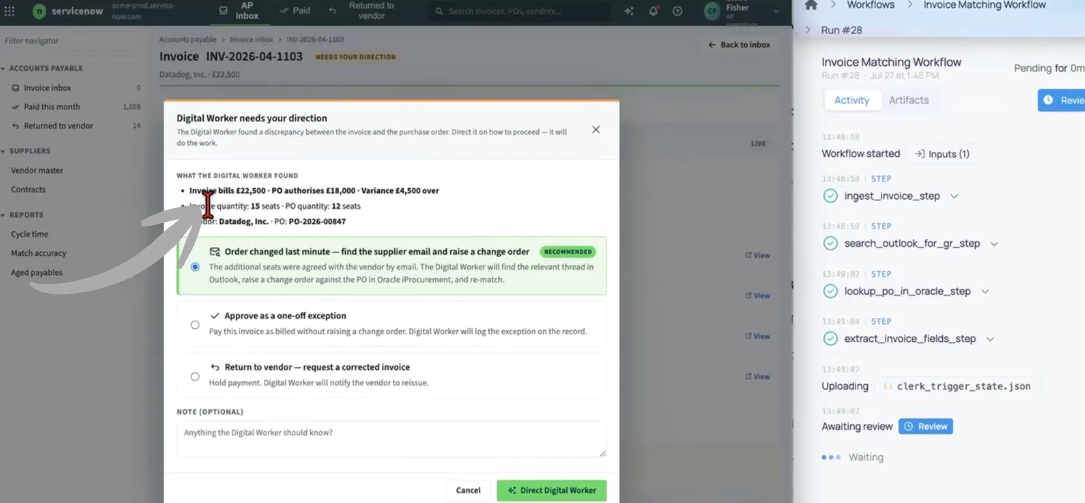Switch to the Artifacts tab
This screenshot has height=503, width=1085.
909,100
